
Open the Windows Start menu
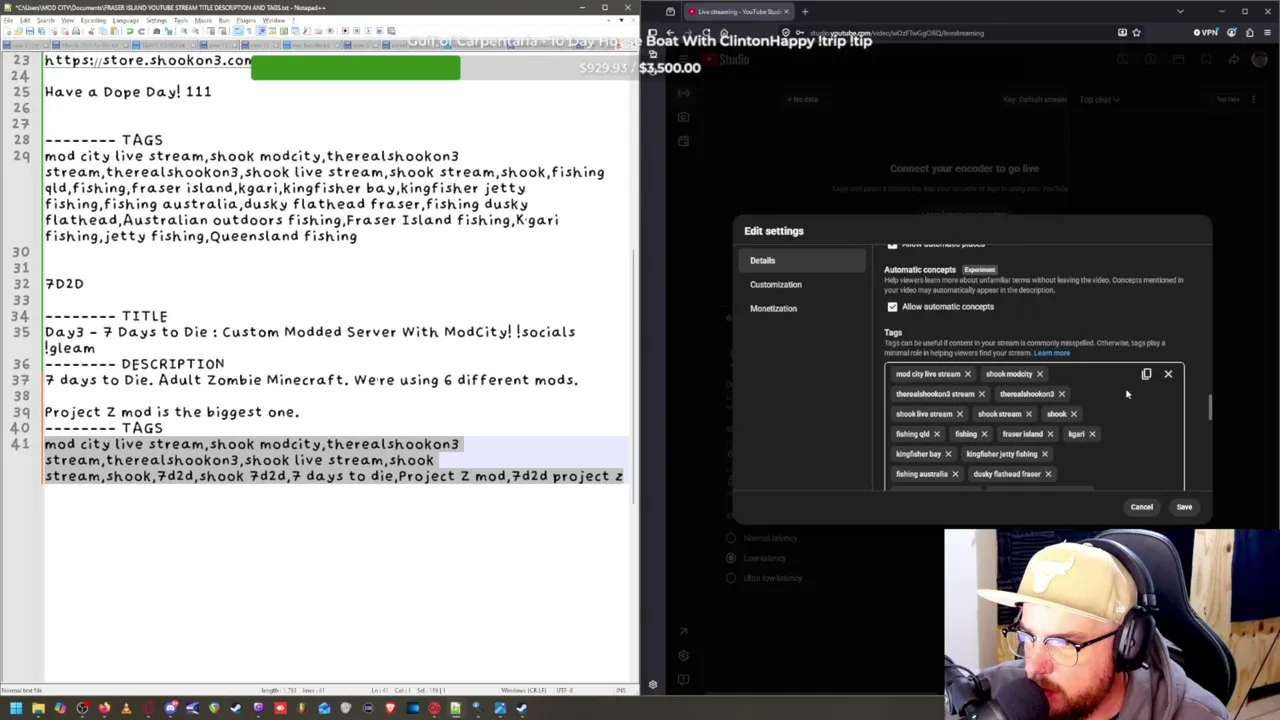click(x=16, y=708)
